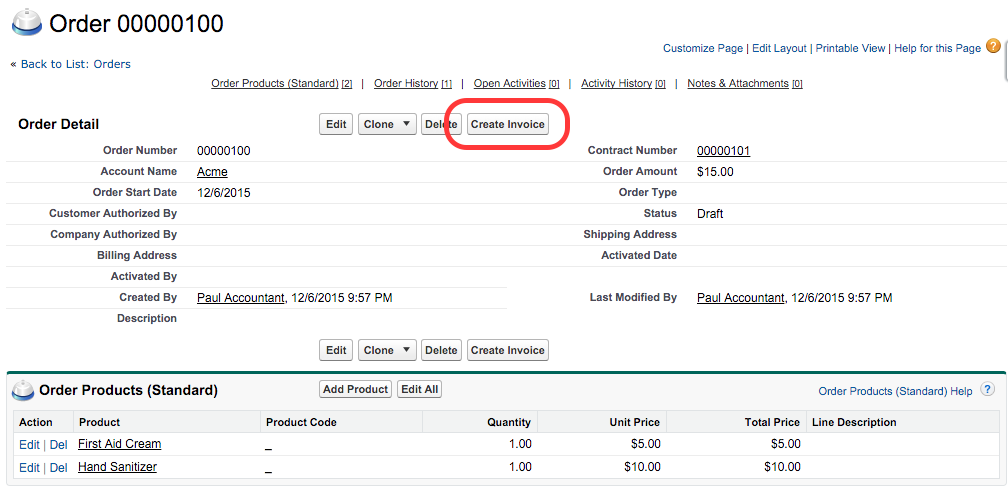Go to Notes & Attachments related list
The image size is (1008, 489).
click(738, 84)
